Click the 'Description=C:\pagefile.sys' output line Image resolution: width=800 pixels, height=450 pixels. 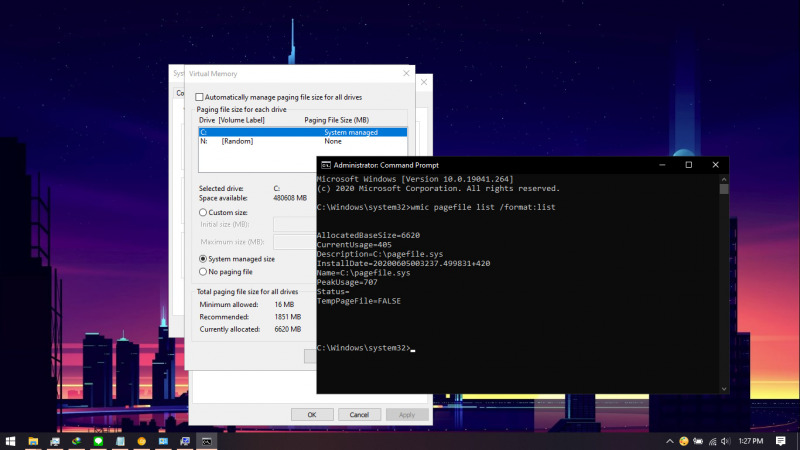click(380, 254)
